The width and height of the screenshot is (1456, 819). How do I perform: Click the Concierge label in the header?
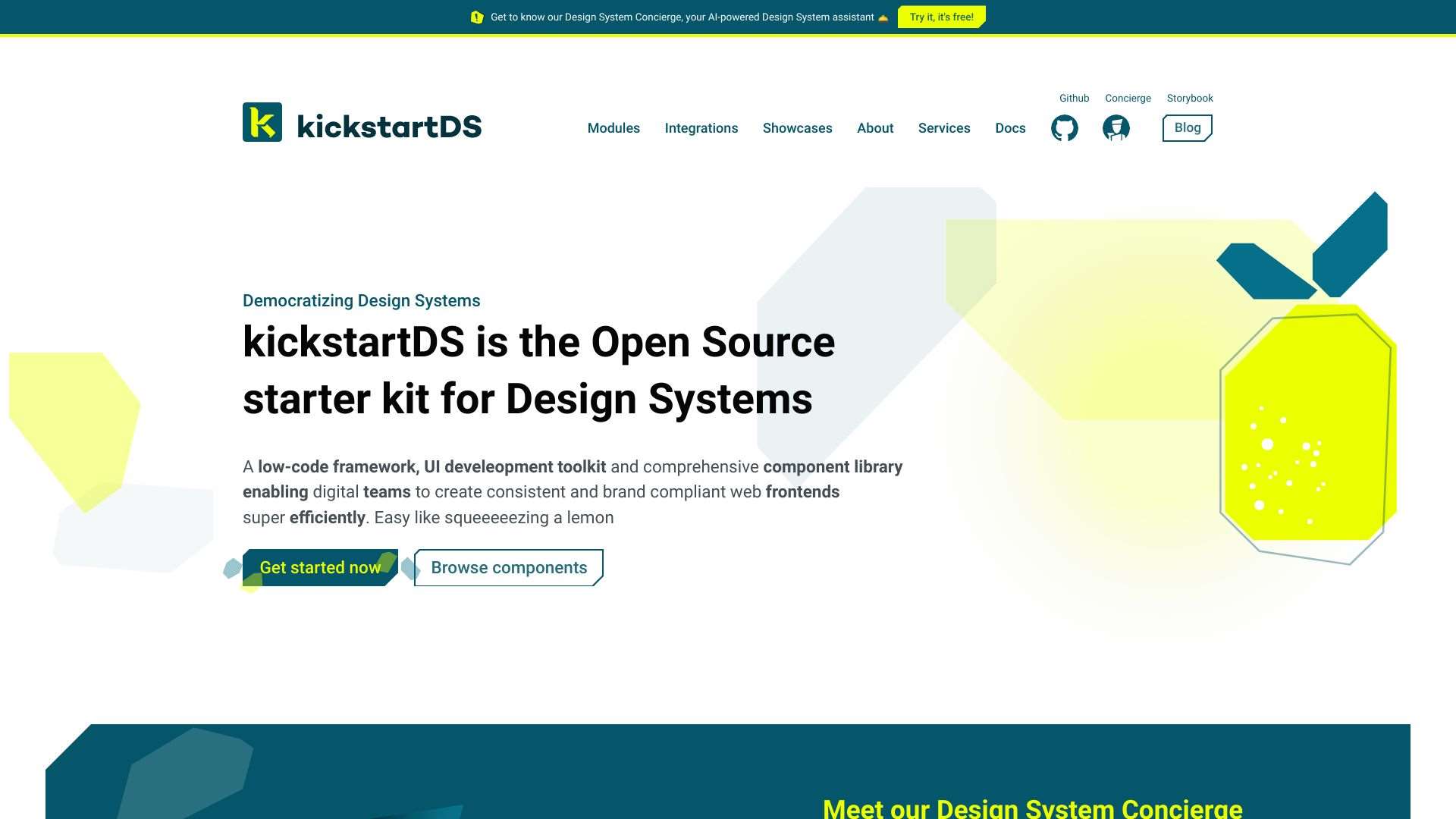click(x=1128, y=98)
